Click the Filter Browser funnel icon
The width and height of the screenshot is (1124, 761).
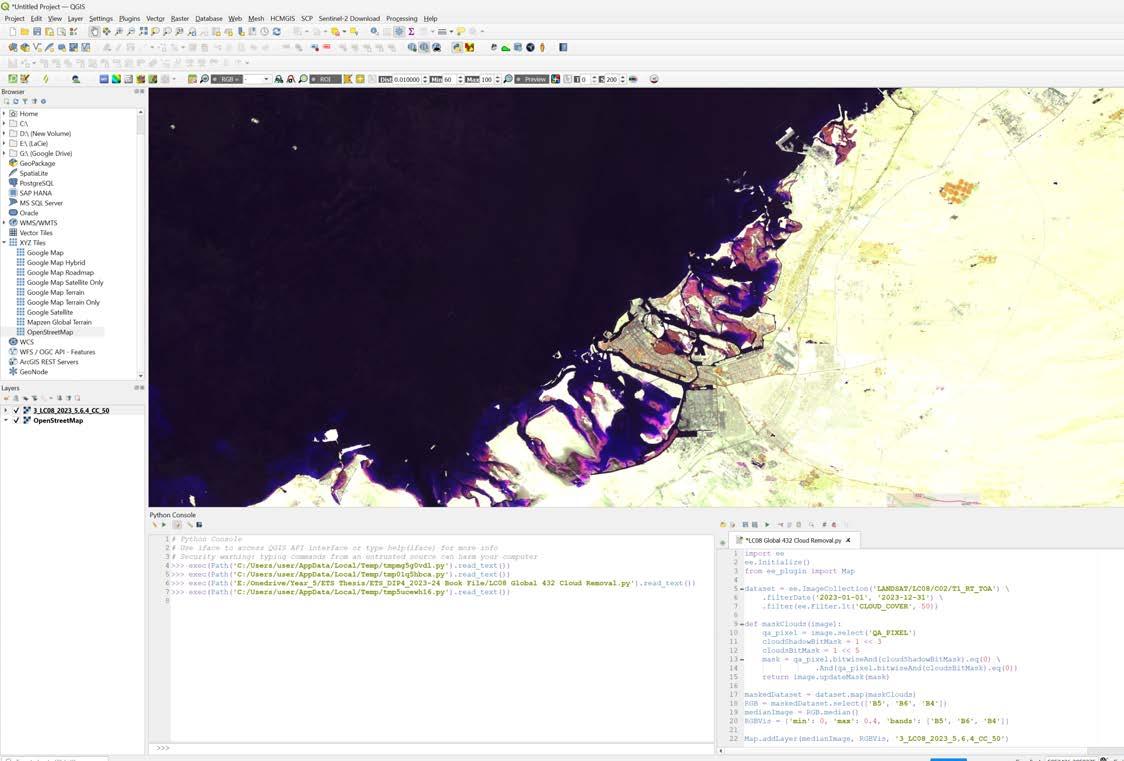[24, 101]
